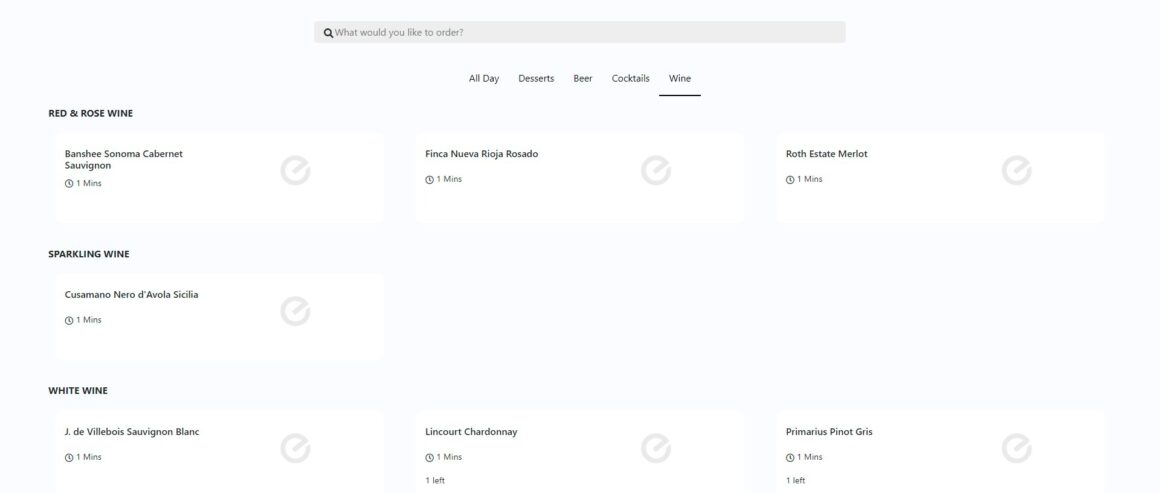This screenshot has height=493, width=1160.
Task: Click placeholder image on Lincourt Chardonnay card
Action: coord(656,449)
